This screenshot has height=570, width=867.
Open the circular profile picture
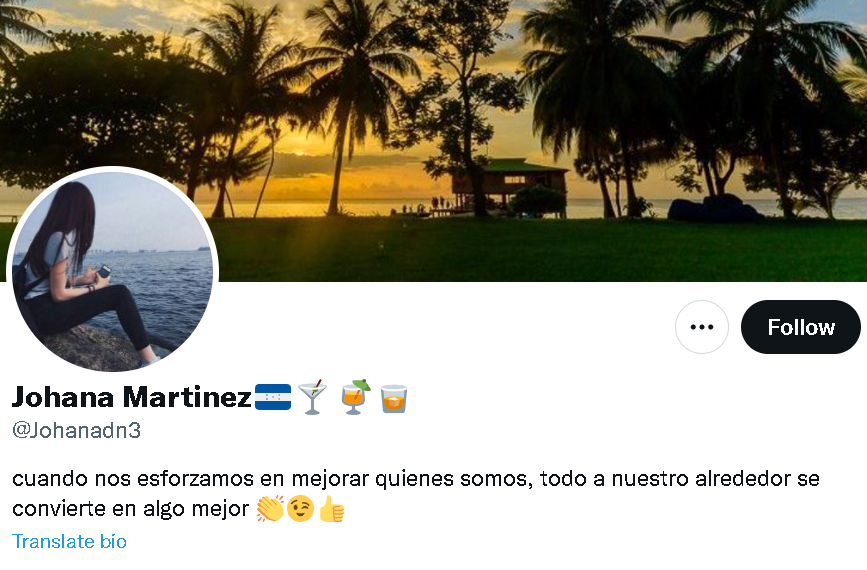112,271
